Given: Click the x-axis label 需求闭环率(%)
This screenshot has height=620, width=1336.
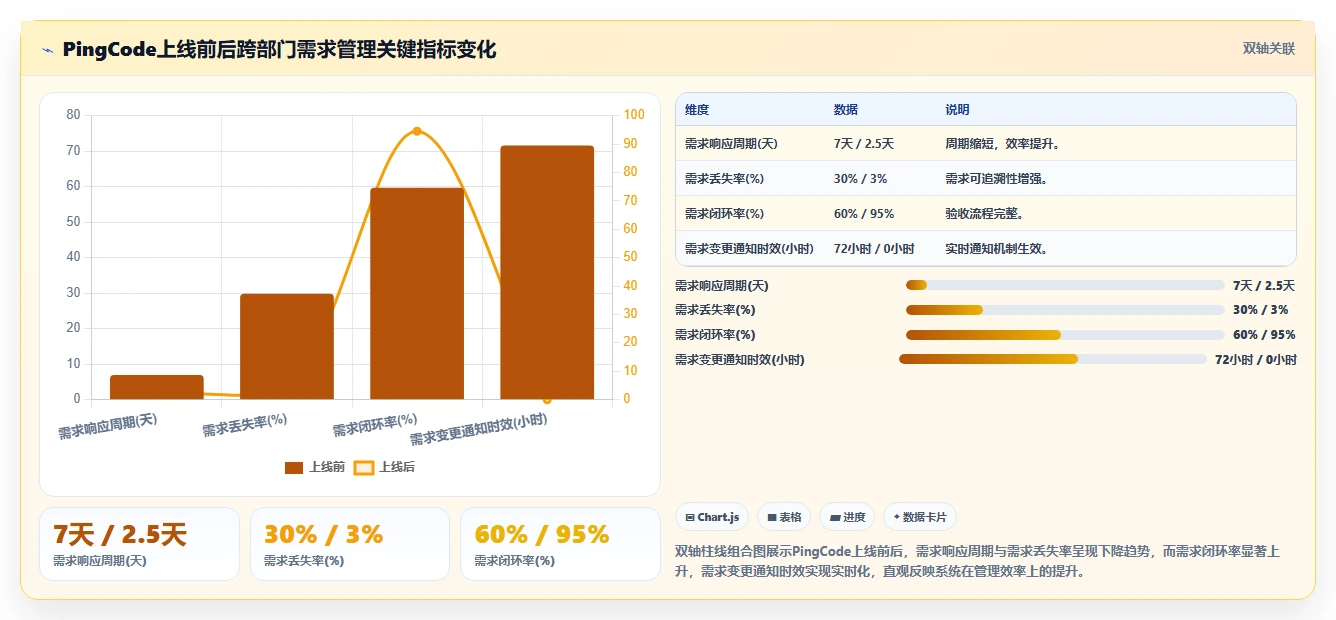Looking at the screenshot, I should [x=376, y=426].
